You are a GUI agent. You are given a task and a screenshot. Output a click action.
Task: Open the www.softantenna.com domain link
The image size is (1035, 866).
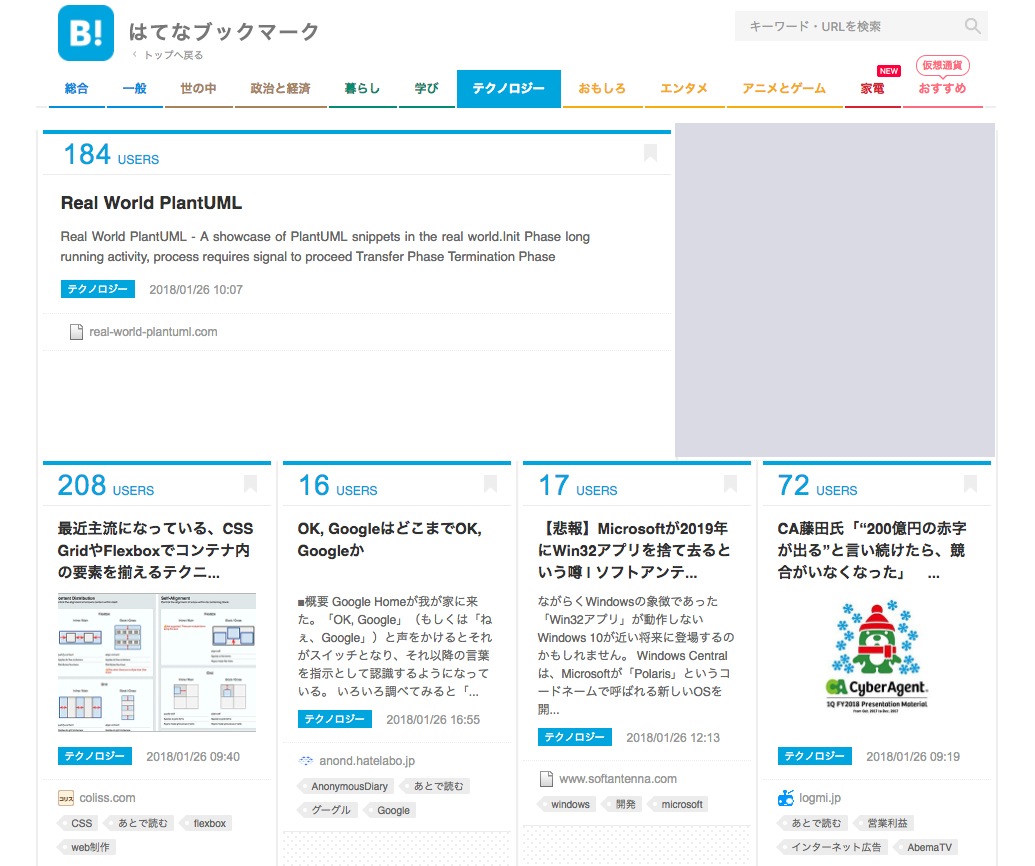coord(618,779)
